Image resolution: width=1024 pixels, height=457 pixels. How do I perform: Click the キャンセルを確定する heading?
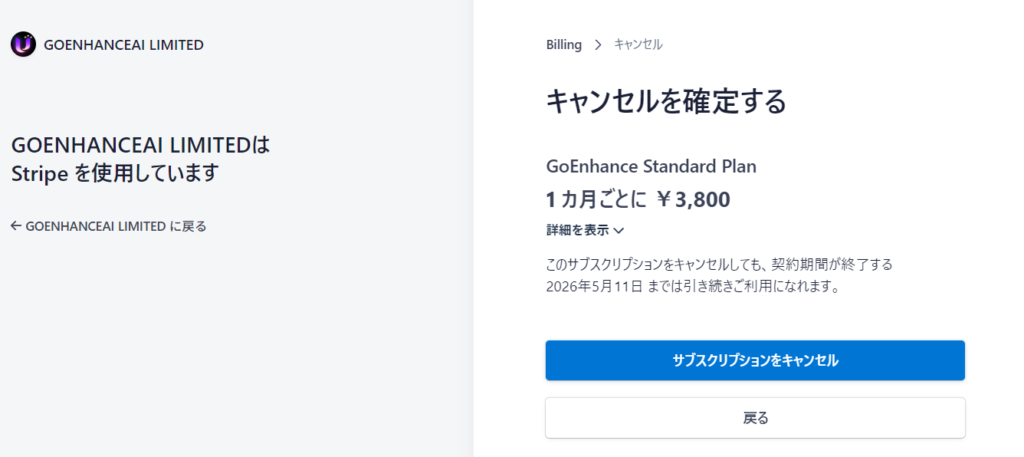pos(666,101)
